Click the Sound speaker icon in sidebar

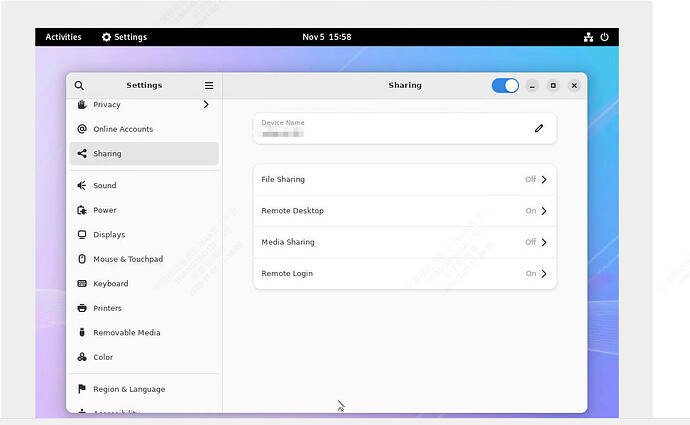82,186
